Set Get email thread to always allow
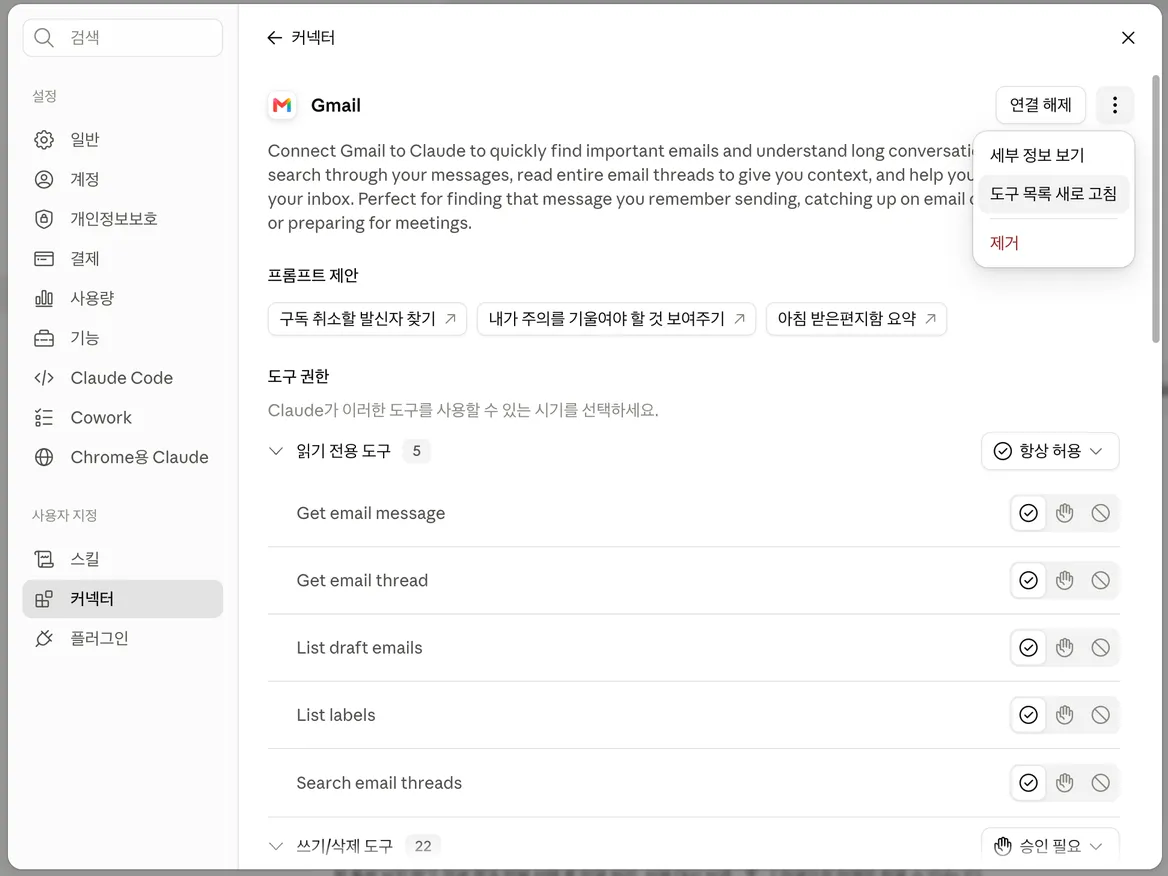This screenshot has height=876, width=1168. pyautogui.click(x=1028, y=580)
